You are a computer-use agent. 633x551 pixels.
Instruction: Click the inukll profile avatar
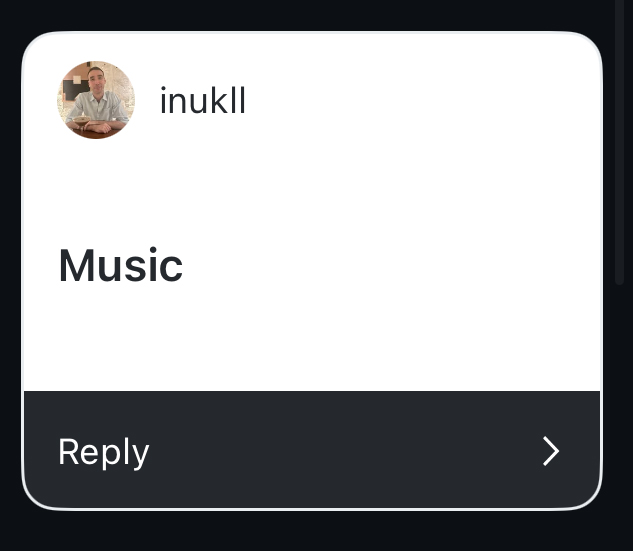[x=96, y=100]
